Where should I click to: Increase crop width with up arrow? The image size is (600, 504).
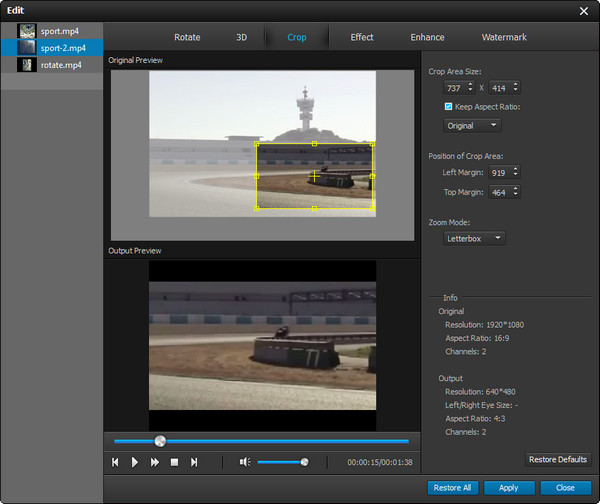(470, 84)
